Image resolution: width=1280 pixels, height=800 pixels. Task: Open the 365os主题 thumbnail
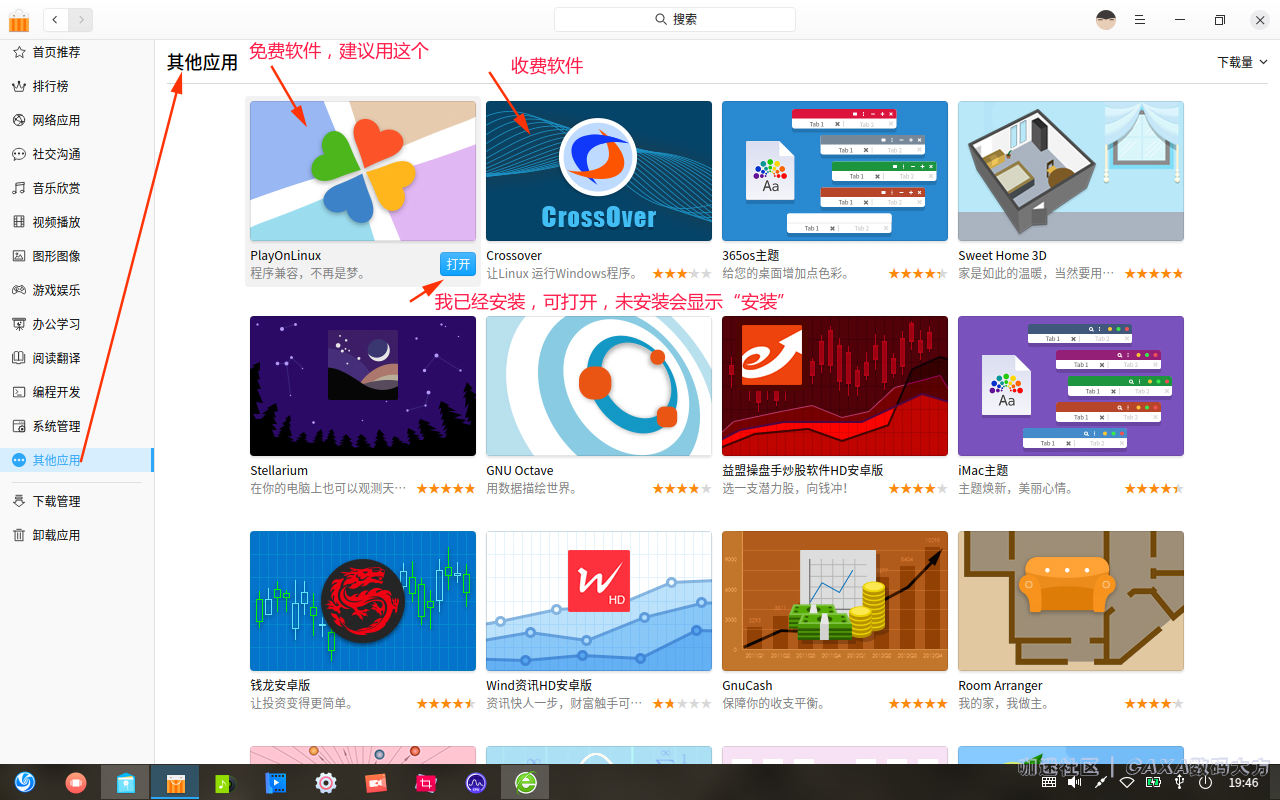(835, 171)
